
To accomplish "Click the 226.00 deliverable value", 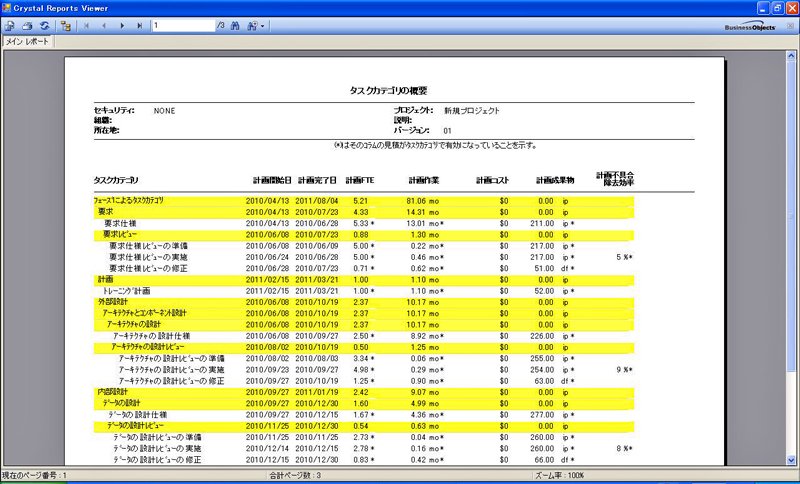I will point(542,336).
